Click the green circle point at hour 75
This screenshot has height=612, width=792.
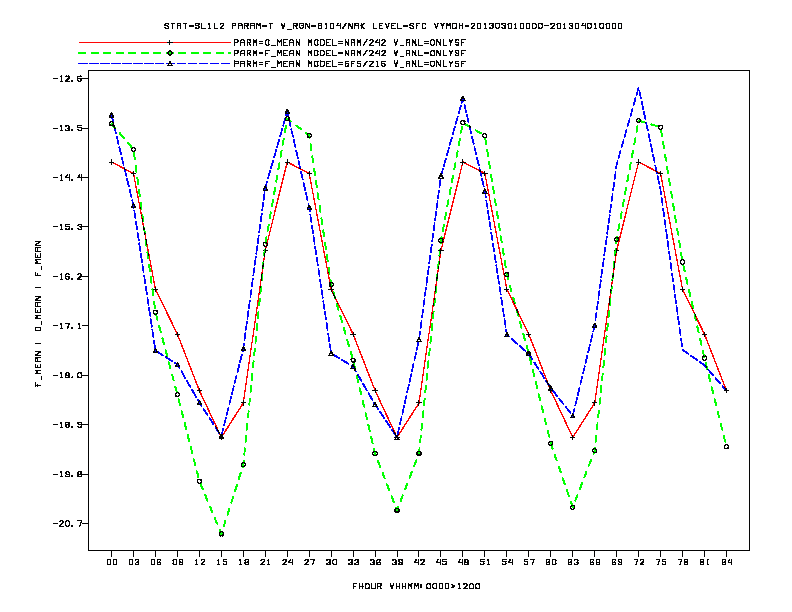click(x=661, y=127)
